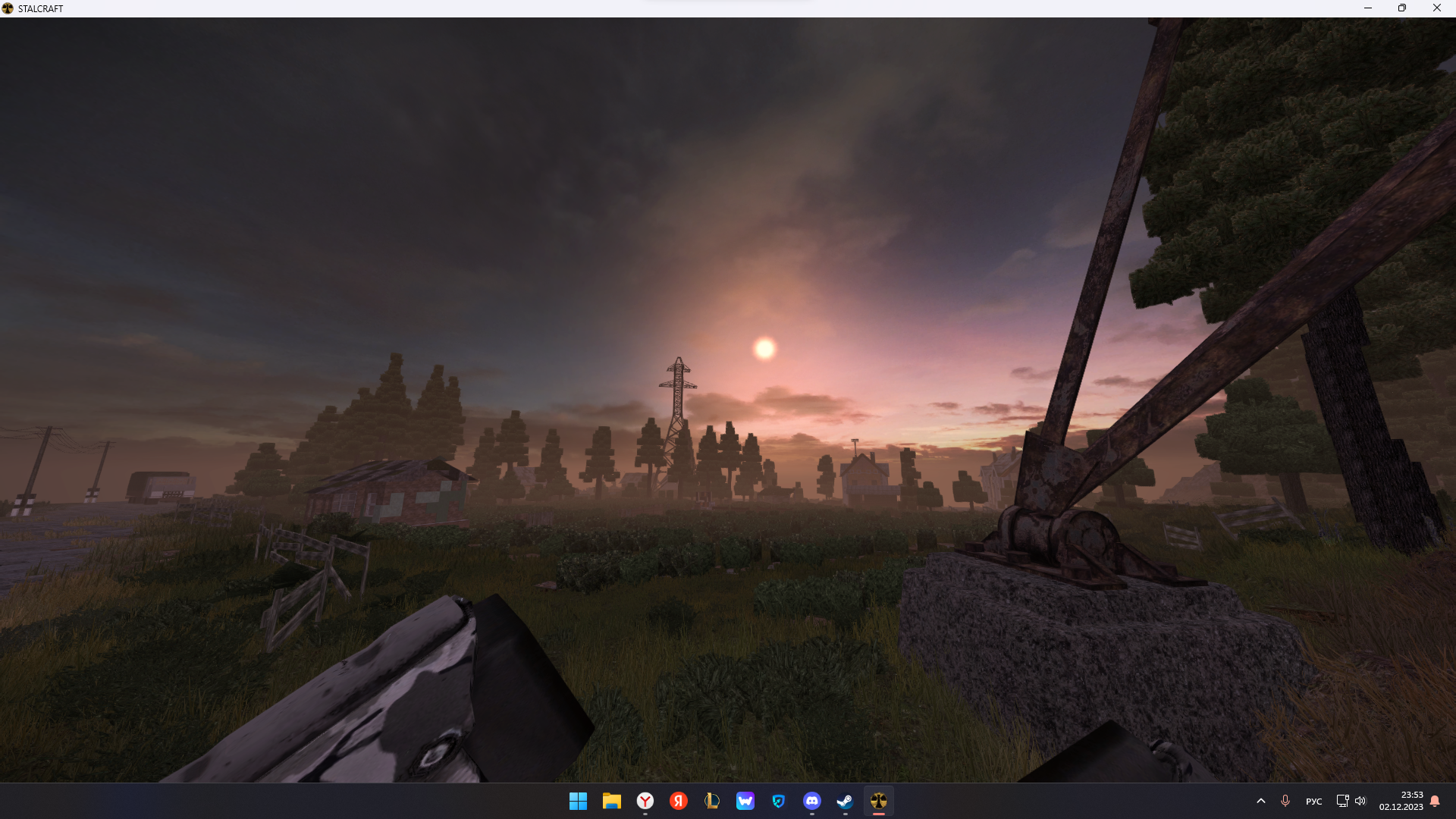Open the Windows Start menu

point(578,801)
